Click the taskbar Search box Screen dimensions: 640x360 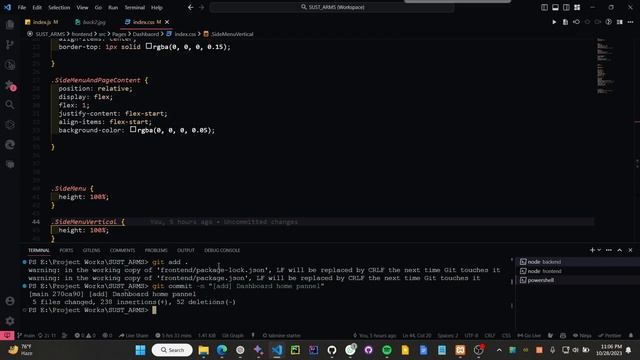172,350
